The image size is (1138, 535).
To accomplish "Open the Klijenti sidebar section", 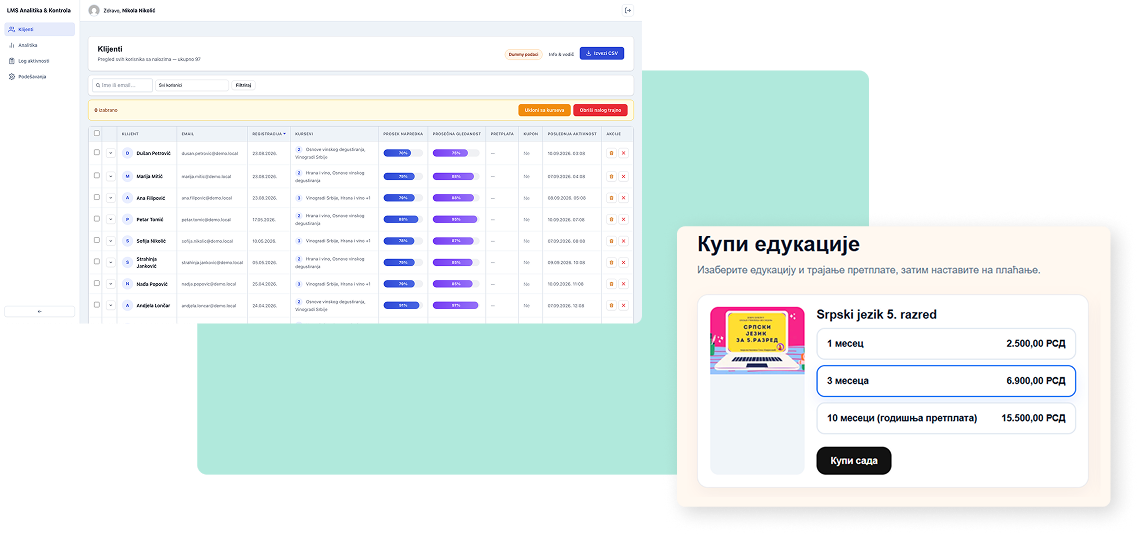I will 39,29.
